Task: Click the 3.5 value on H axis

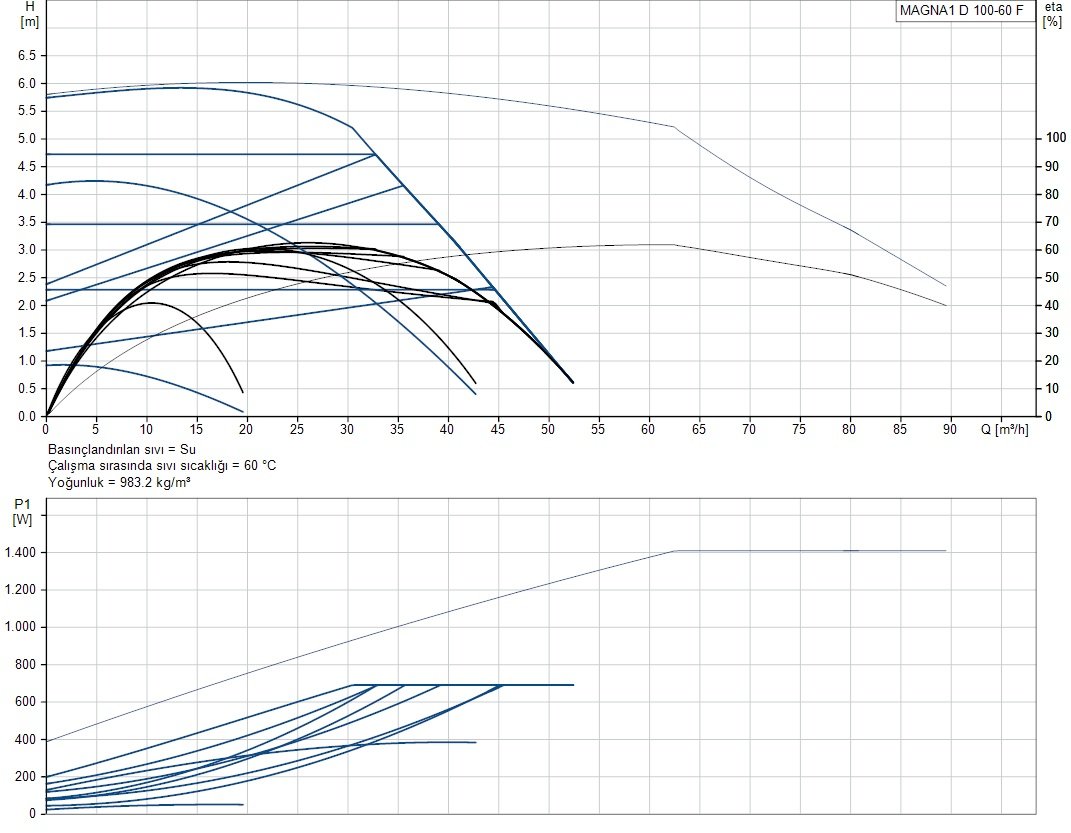Action: [27, 222]
